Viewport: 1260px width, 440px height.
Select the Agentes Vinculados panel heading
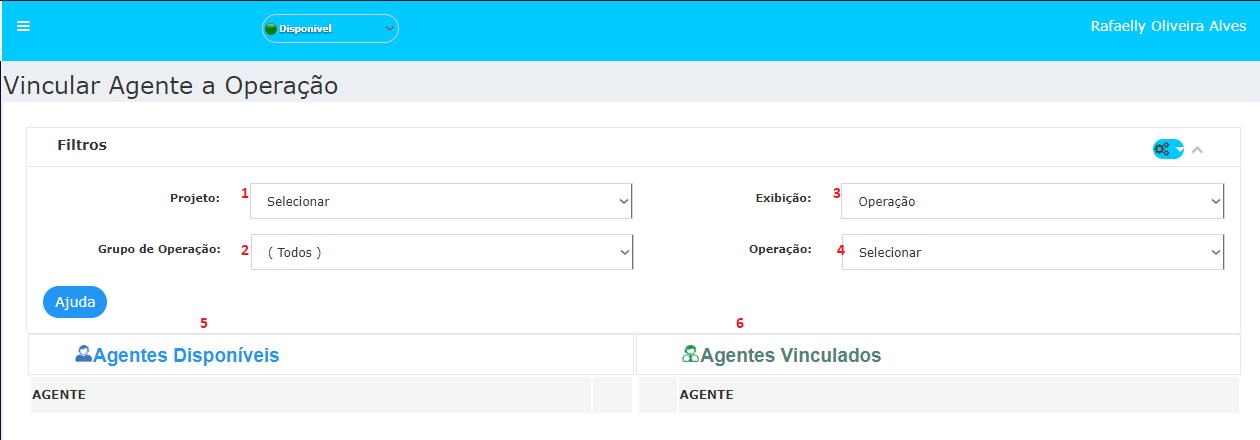790,355
